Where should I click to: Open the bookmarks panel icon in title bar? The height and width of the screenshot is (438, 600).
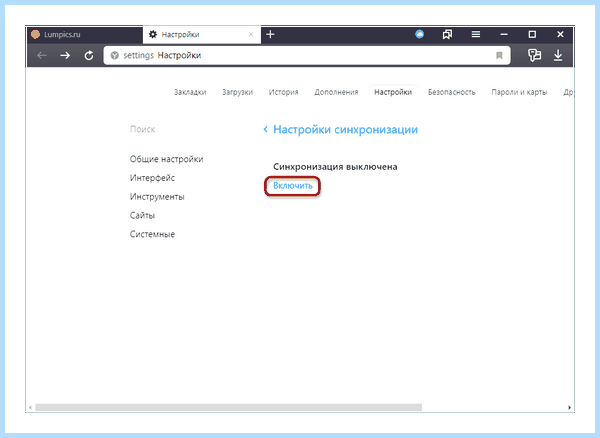(447, 34)
